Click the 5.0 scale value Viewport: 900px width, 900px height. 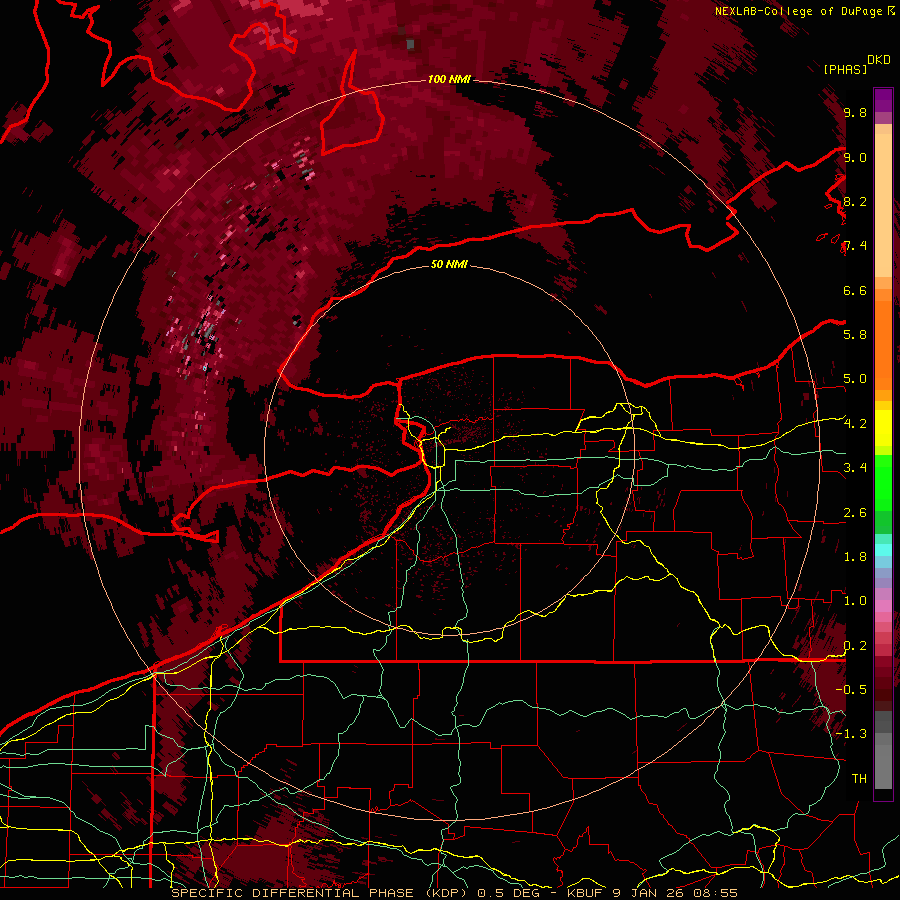[x=855, y=379]
